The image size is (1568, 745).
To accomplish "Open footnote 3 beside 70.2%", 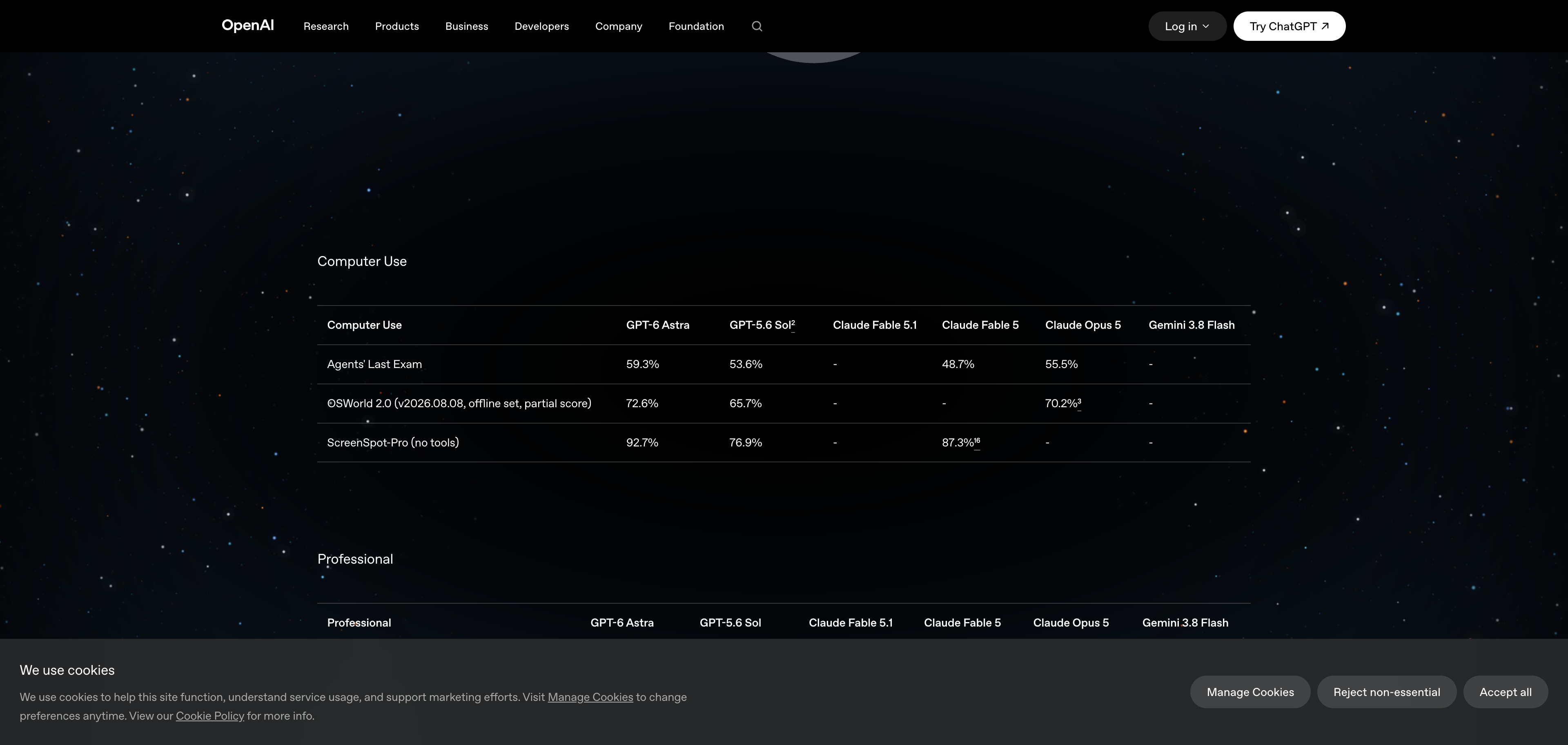I will coord(1079,402).
